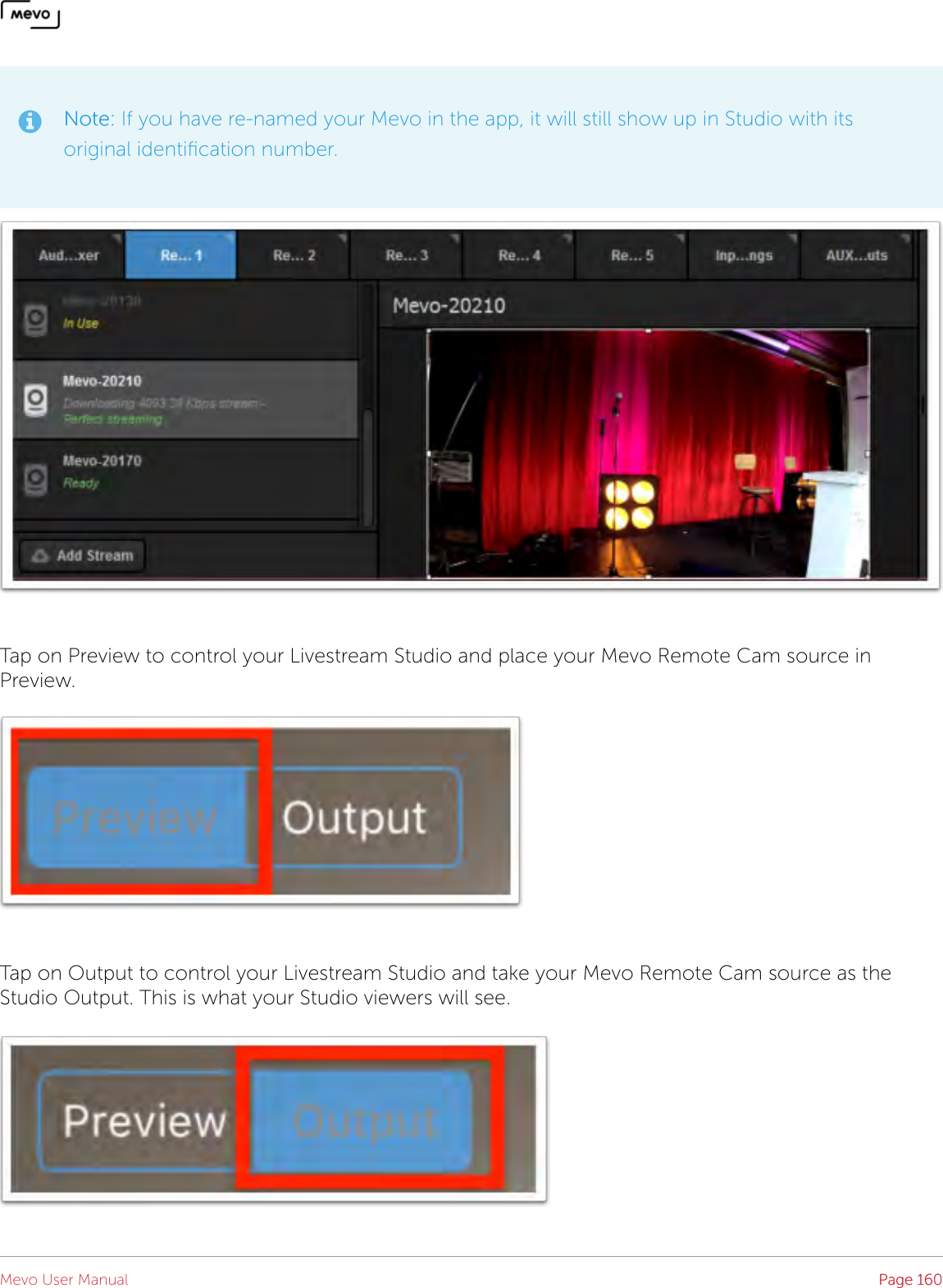Open the Aud...xer tab
Viewport: 943px width, 1288px height.
(x=68, y=255)
